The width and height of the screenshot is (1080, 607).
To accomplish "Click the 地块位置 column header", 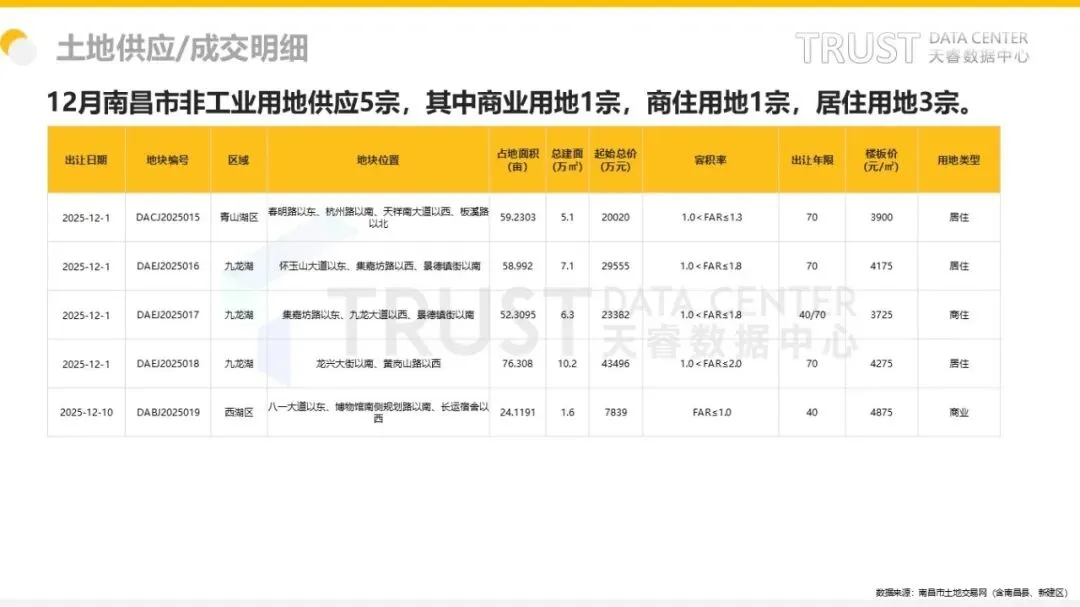I will (x=378, y=160).
